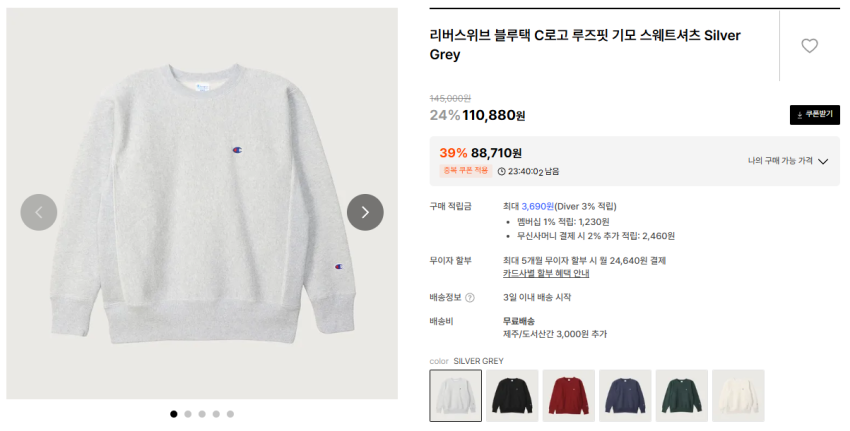850x431 pixels.
Task: Open card installment benefits link
Action: tap(545, 273)
